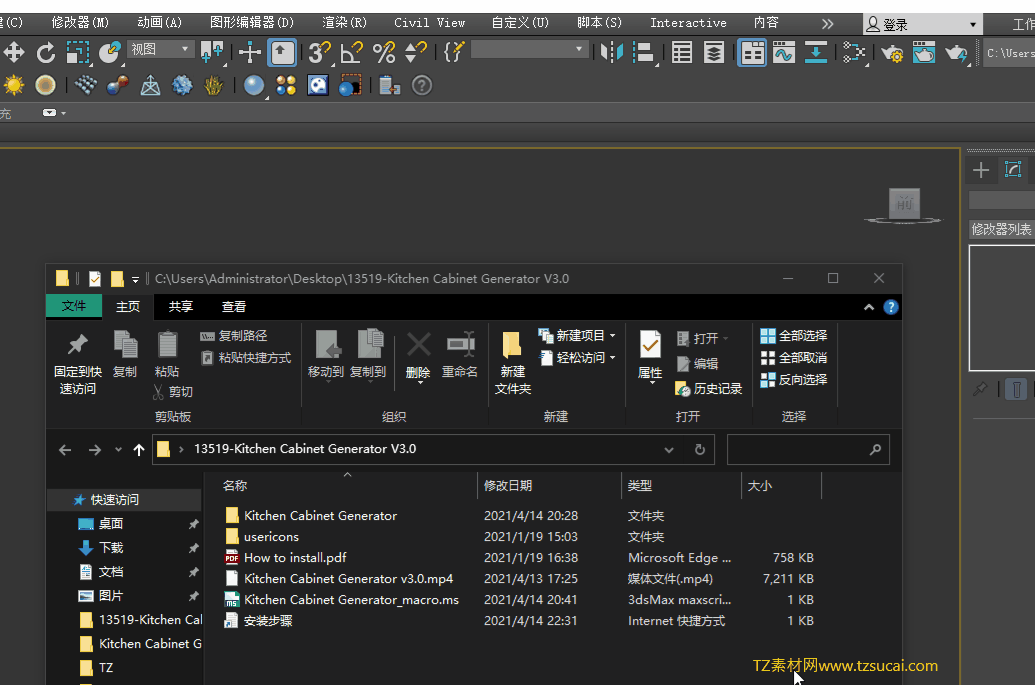Open the Curve Editor icon
Viewport: 1035px width, 685px height.
tap(784, 51)
